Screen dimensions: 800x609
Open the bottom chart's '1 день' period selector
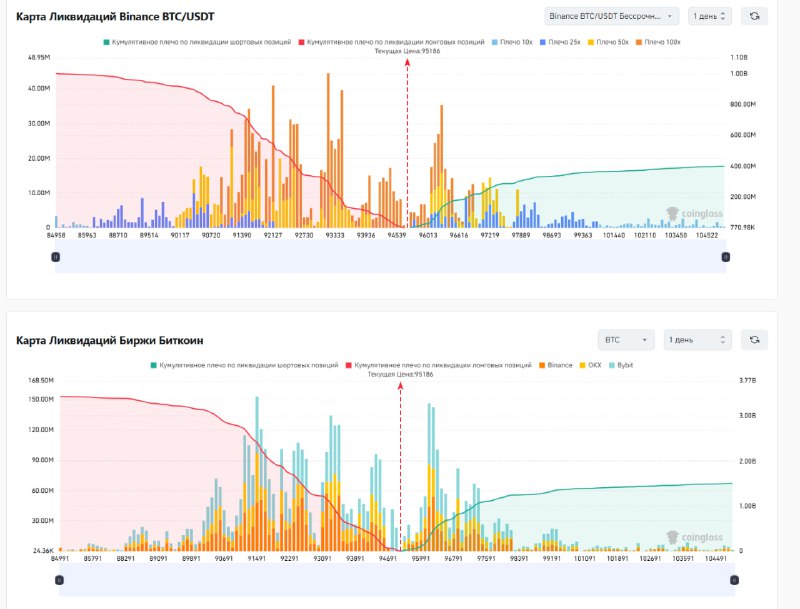pyautogui.click(x=696, y=340)
